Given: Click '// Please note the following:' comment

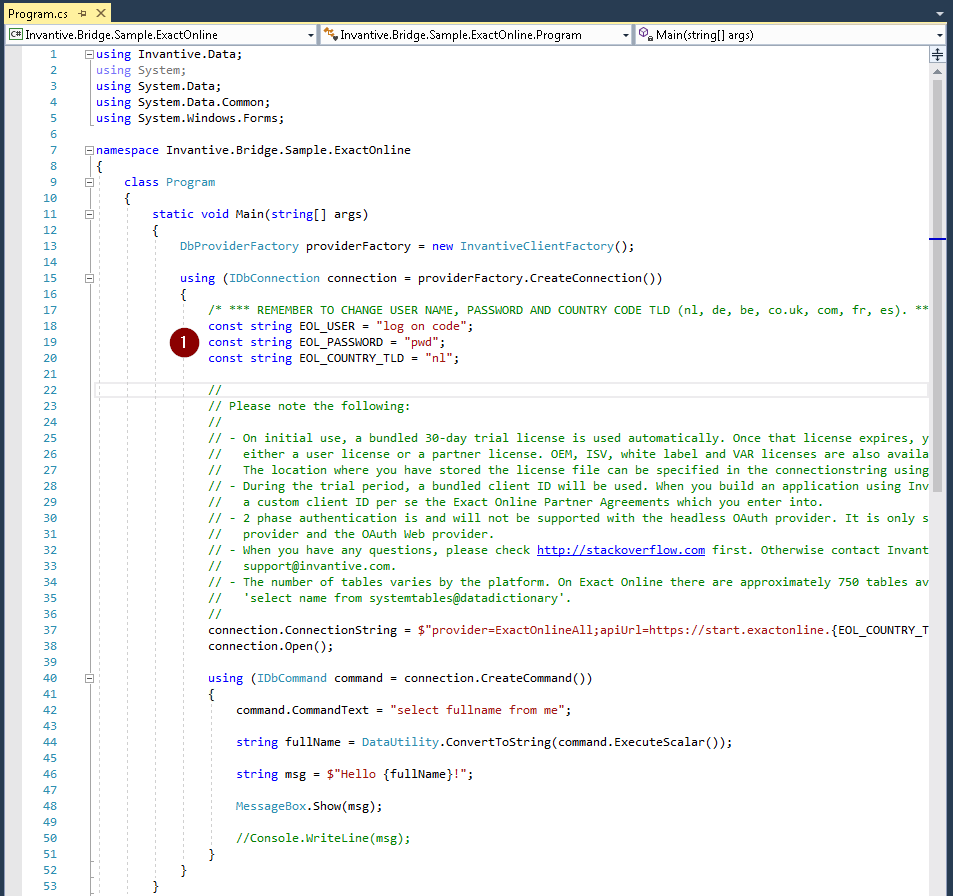Looking at the screenshot, I should (309, 406).
